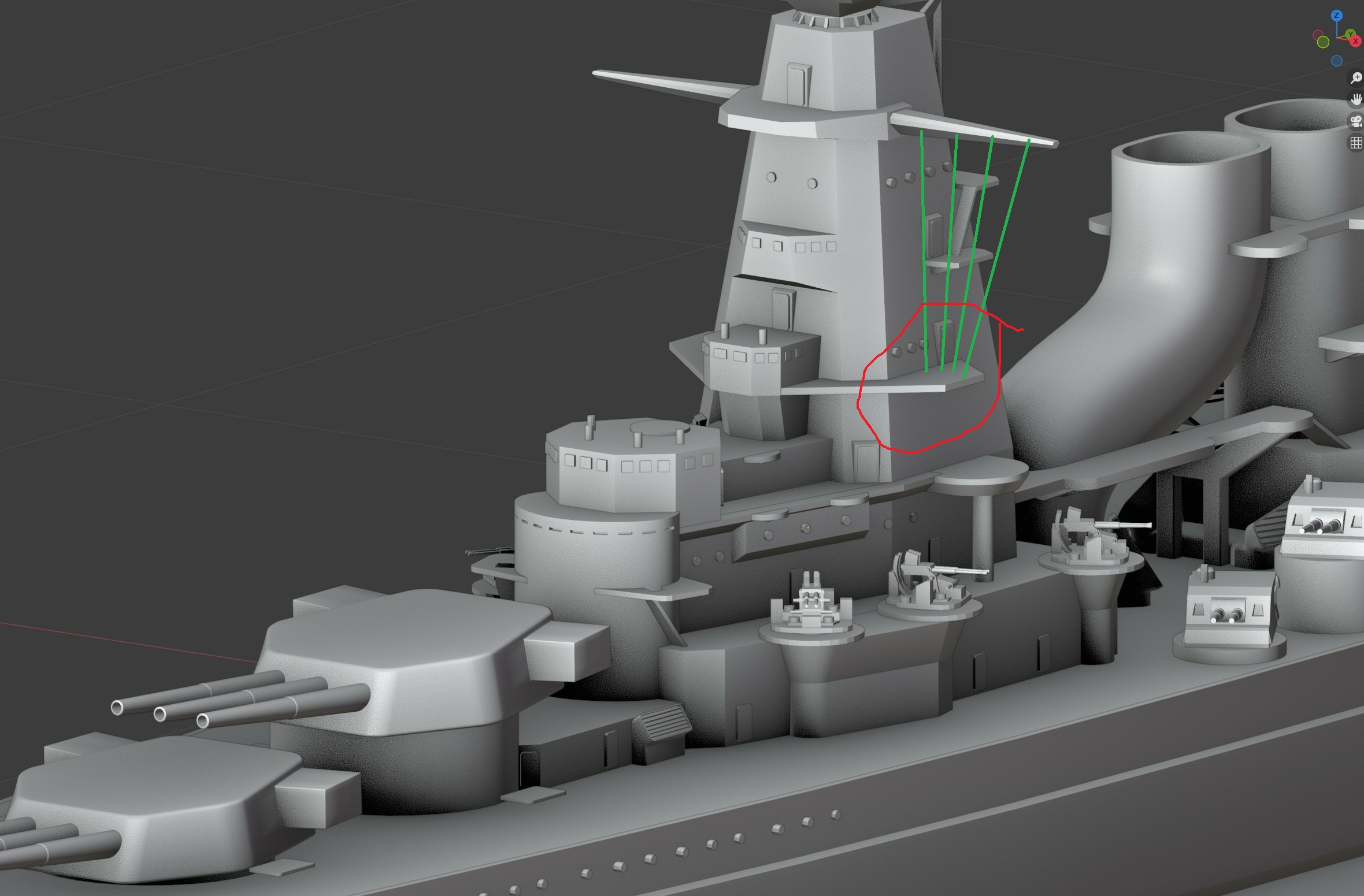This screenshot has height=896, width=1364.
Task: Toggle perspective/orthographic grid icon
Action: coord(1355,143)
